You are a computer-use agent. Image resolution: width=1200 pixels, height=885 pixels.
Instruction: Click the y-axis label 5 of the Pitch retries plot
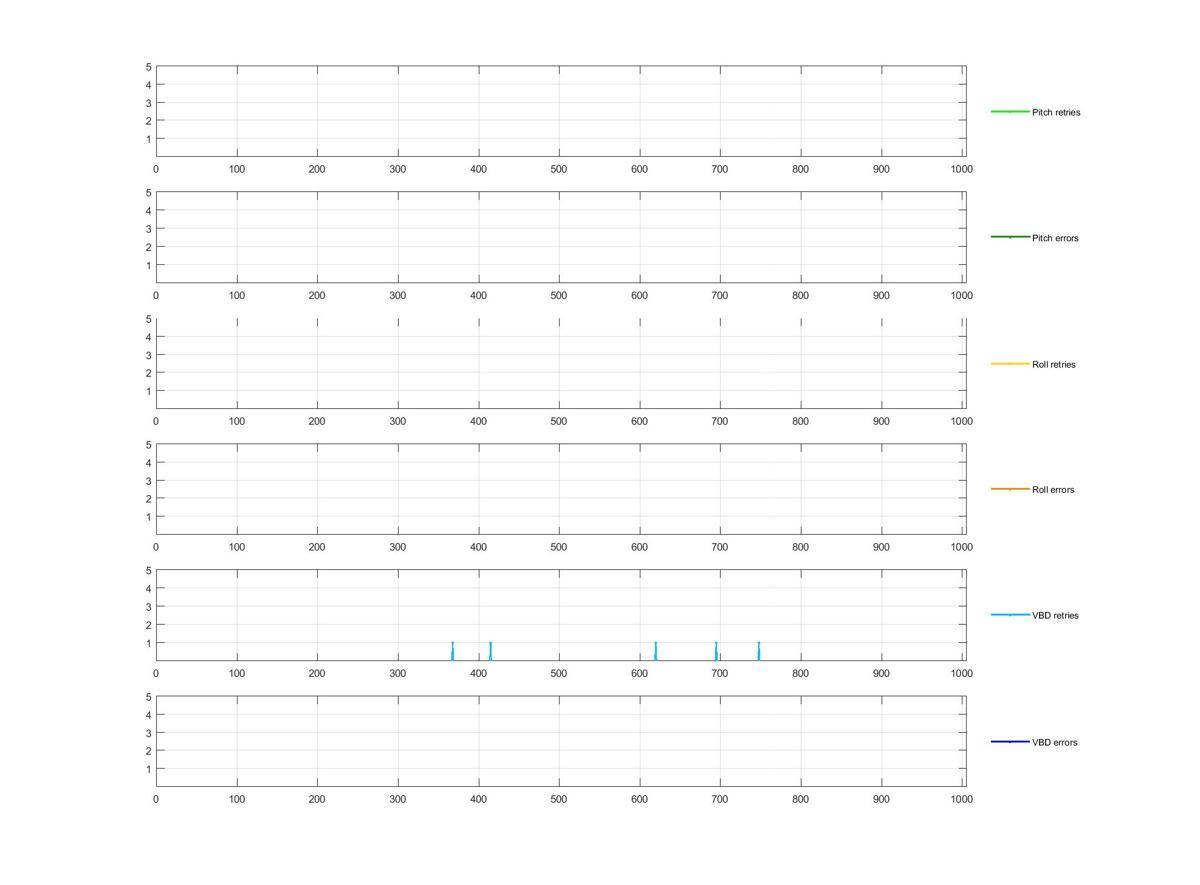[148, 67]
